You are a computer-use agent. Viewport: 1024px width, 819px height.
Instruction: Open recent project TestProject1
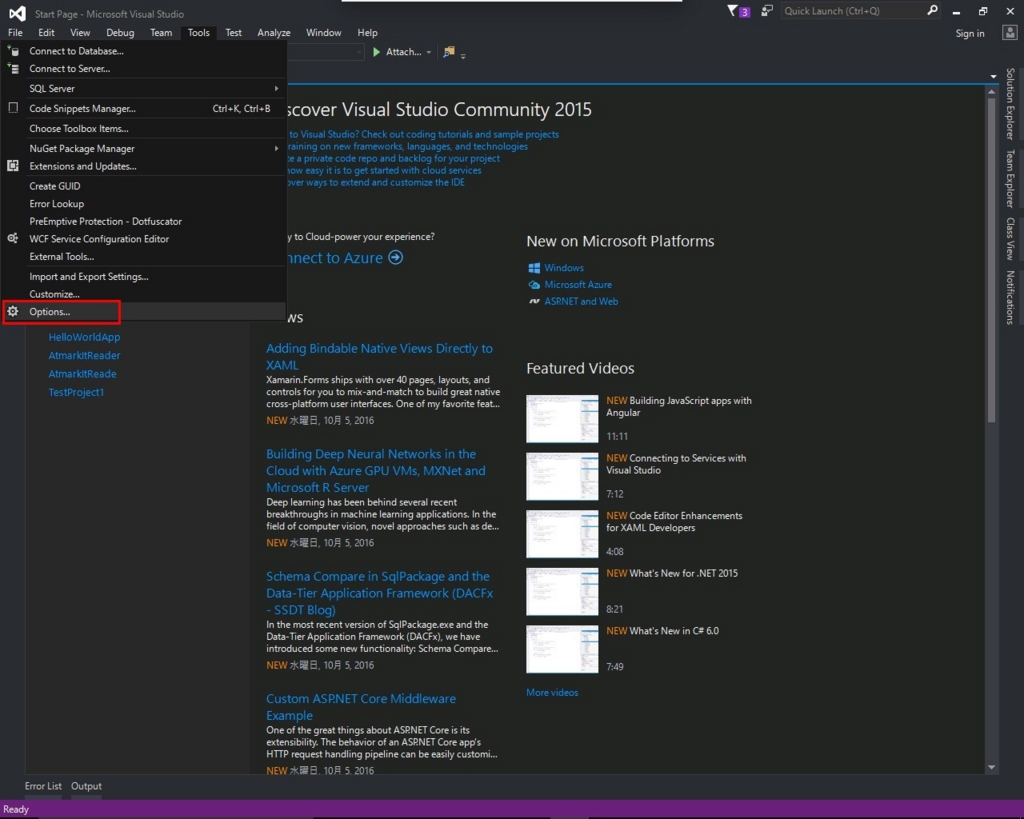click(76, 392)
